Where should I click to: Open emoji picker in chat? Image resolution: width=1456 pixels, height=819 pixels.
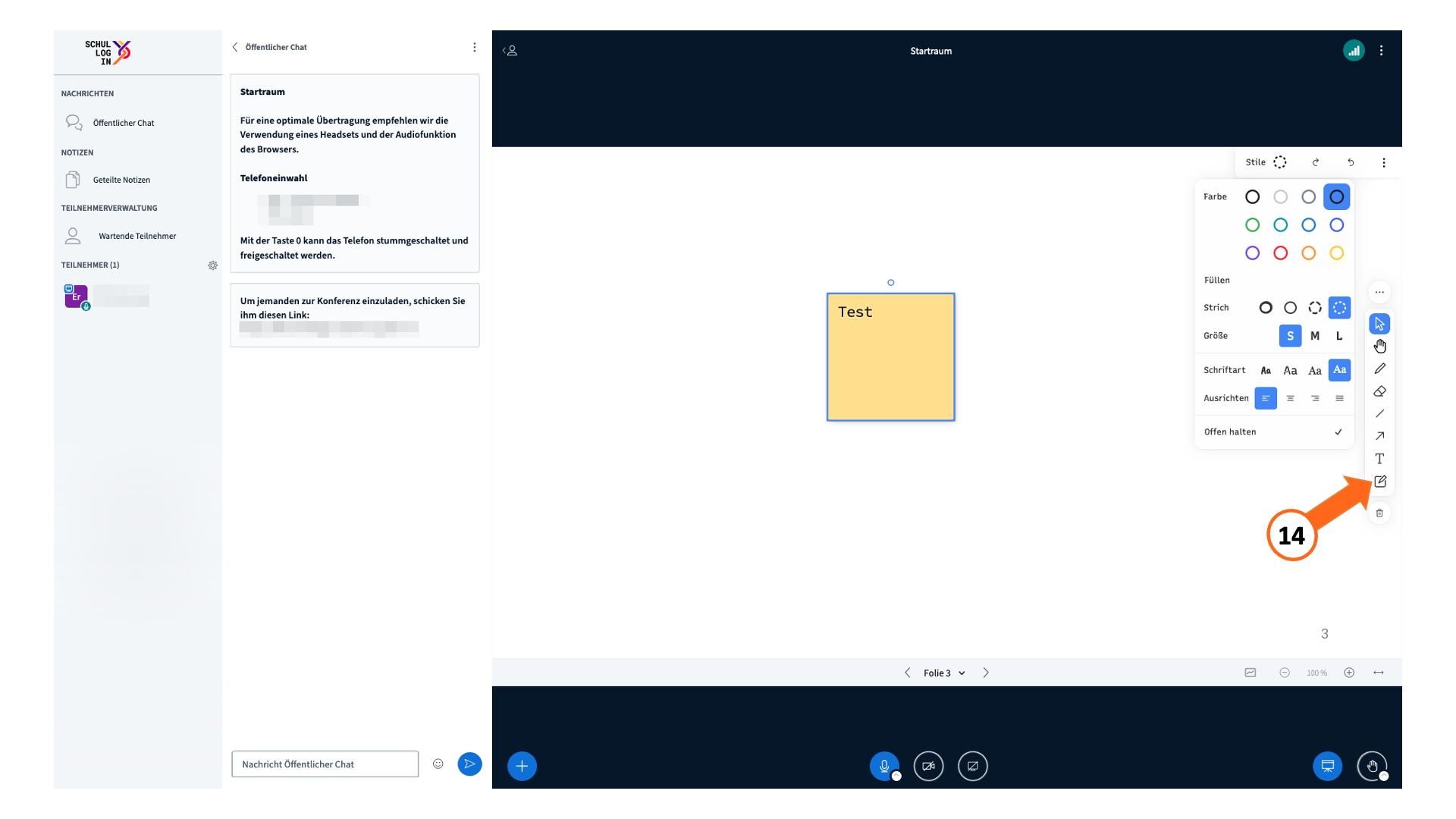438,764
